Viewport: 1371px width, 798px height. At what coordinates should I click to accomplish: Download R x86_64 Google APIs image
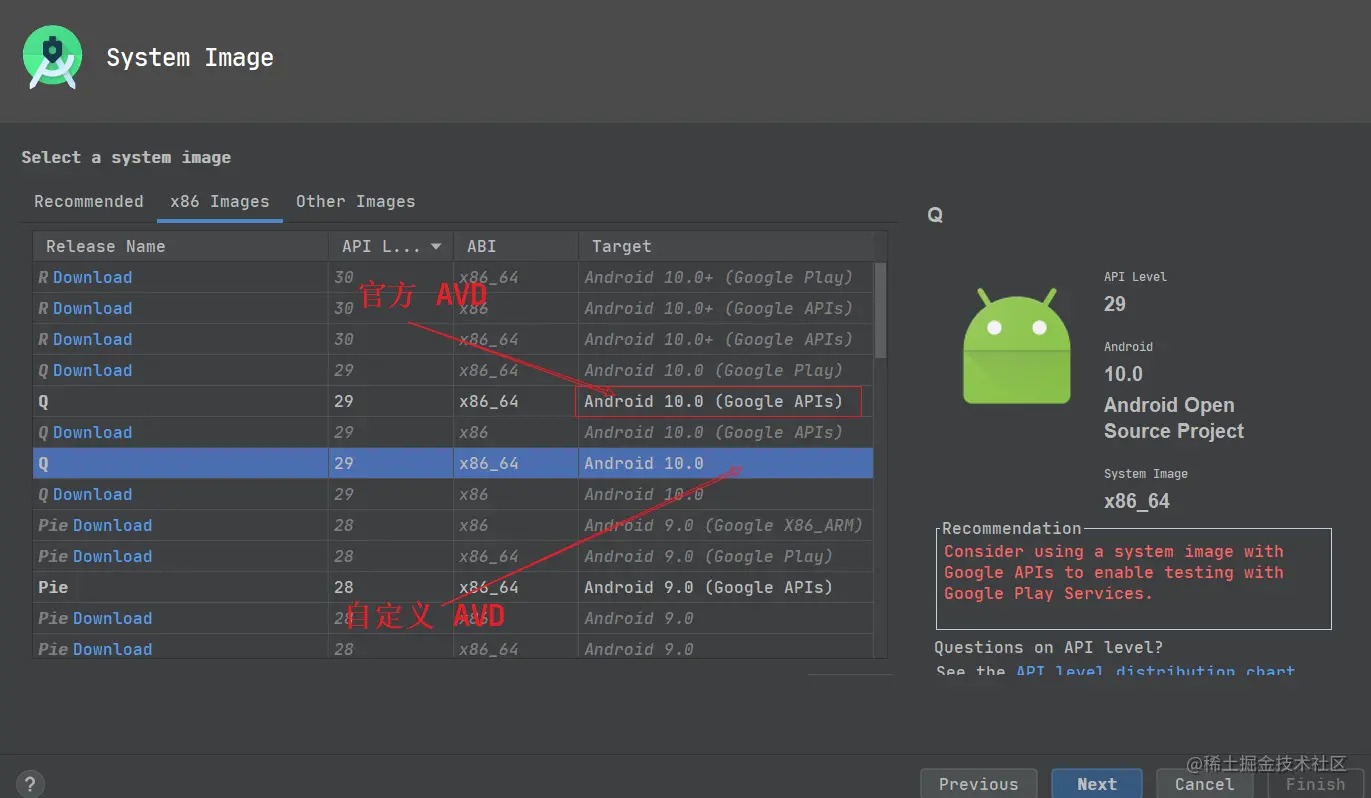(x=92, y=339)
